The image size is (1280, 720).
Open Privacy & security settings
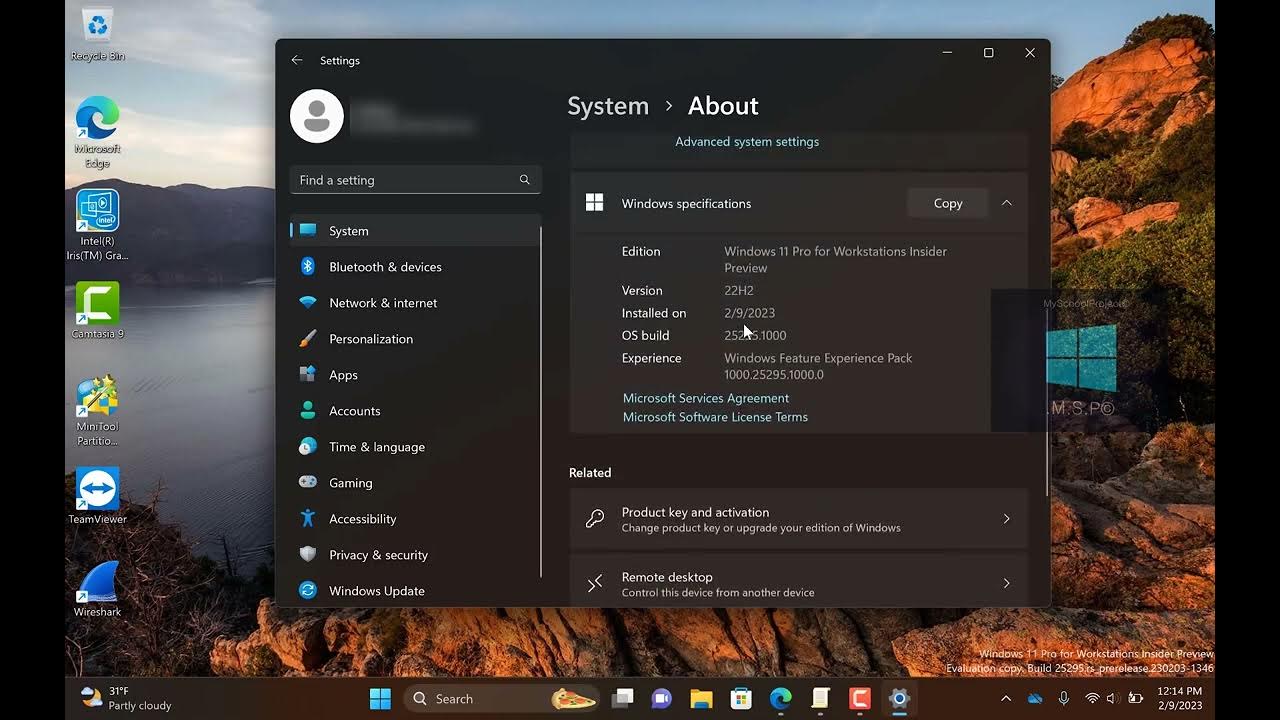[x=415, y=555]
